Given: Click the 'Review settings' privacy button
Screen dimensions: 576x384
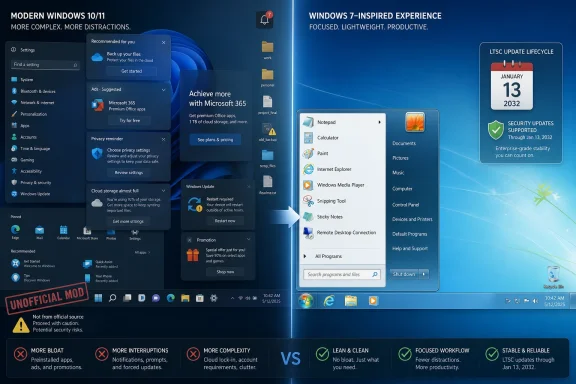Looking at the screenshot, I should click(x=129, y=172).
